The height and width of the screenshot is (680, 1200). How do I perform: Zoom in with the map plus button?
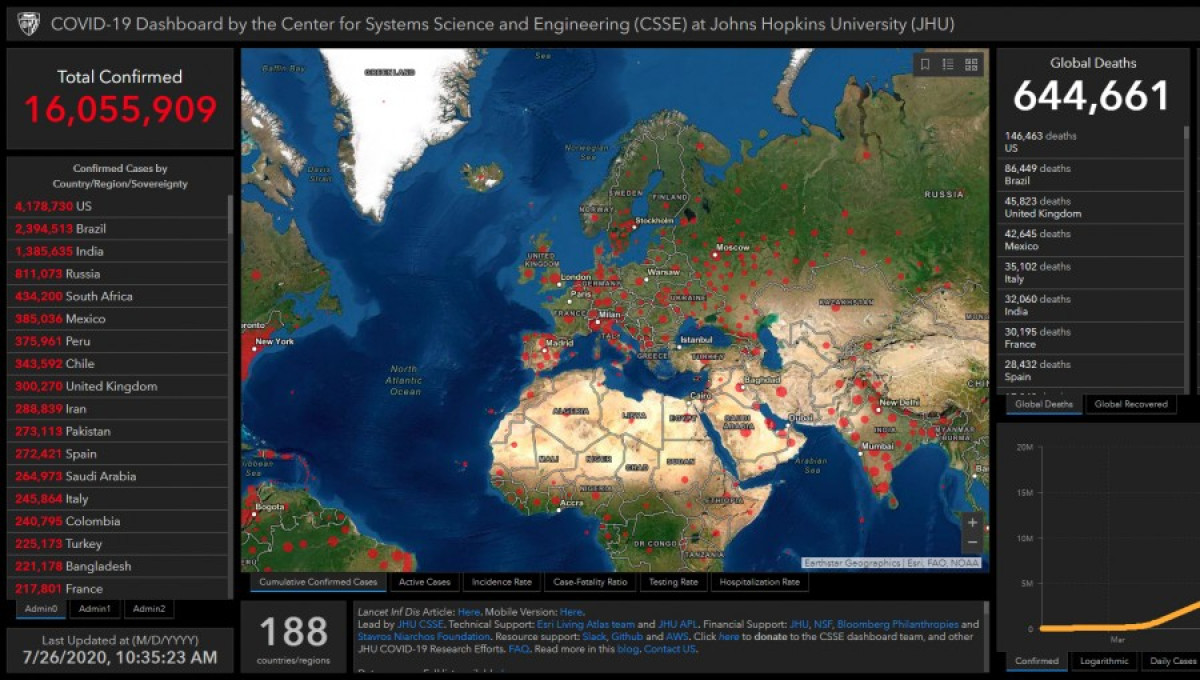972,522
